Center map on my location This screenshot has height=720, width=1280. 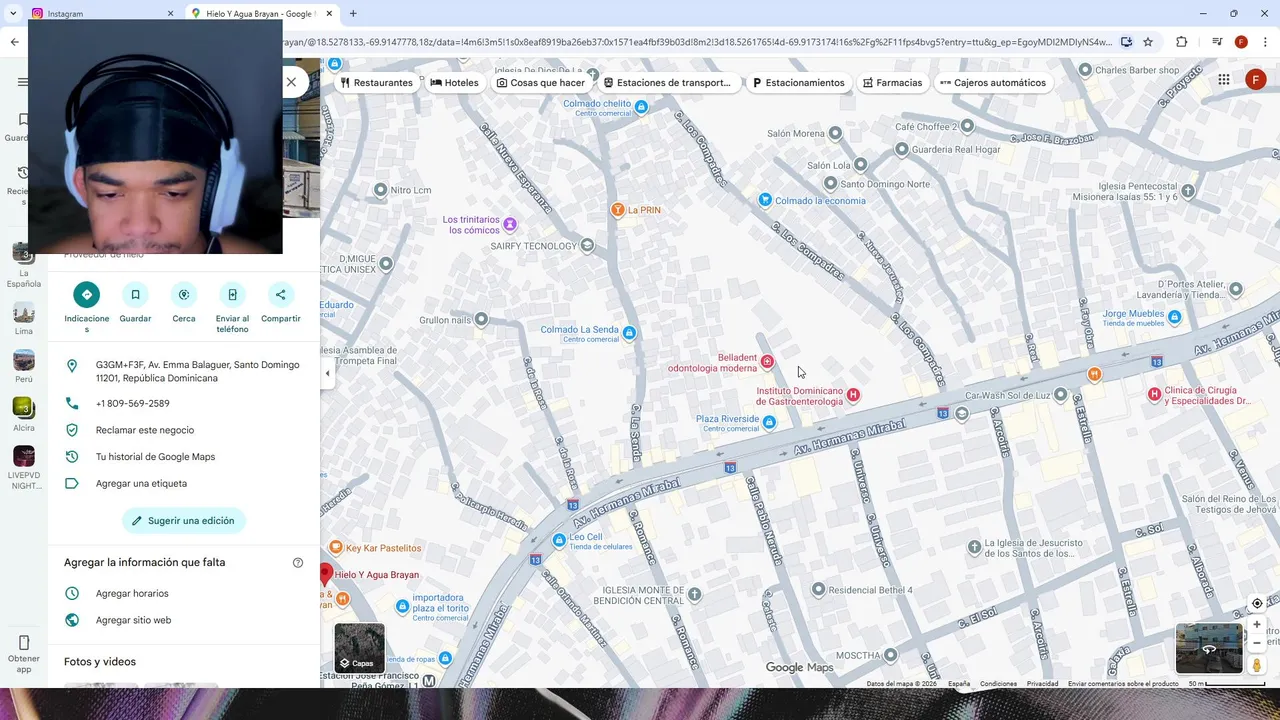[1257, 603]
